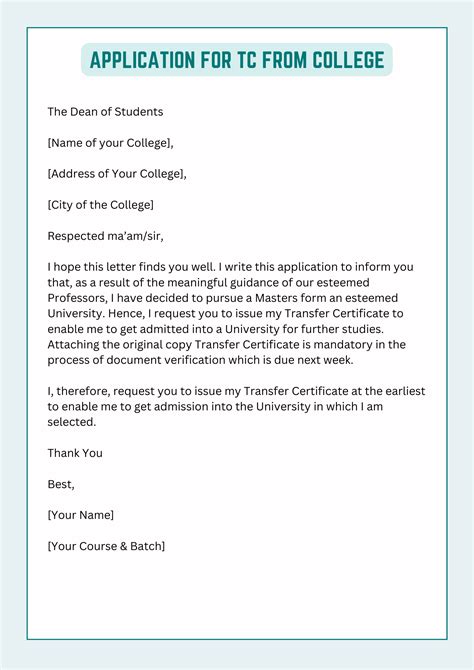Image resolution: width=474 pixels, height=670 pixels.
Task: Click the '[City of the College]' placeholder
Action: point(100,205)
